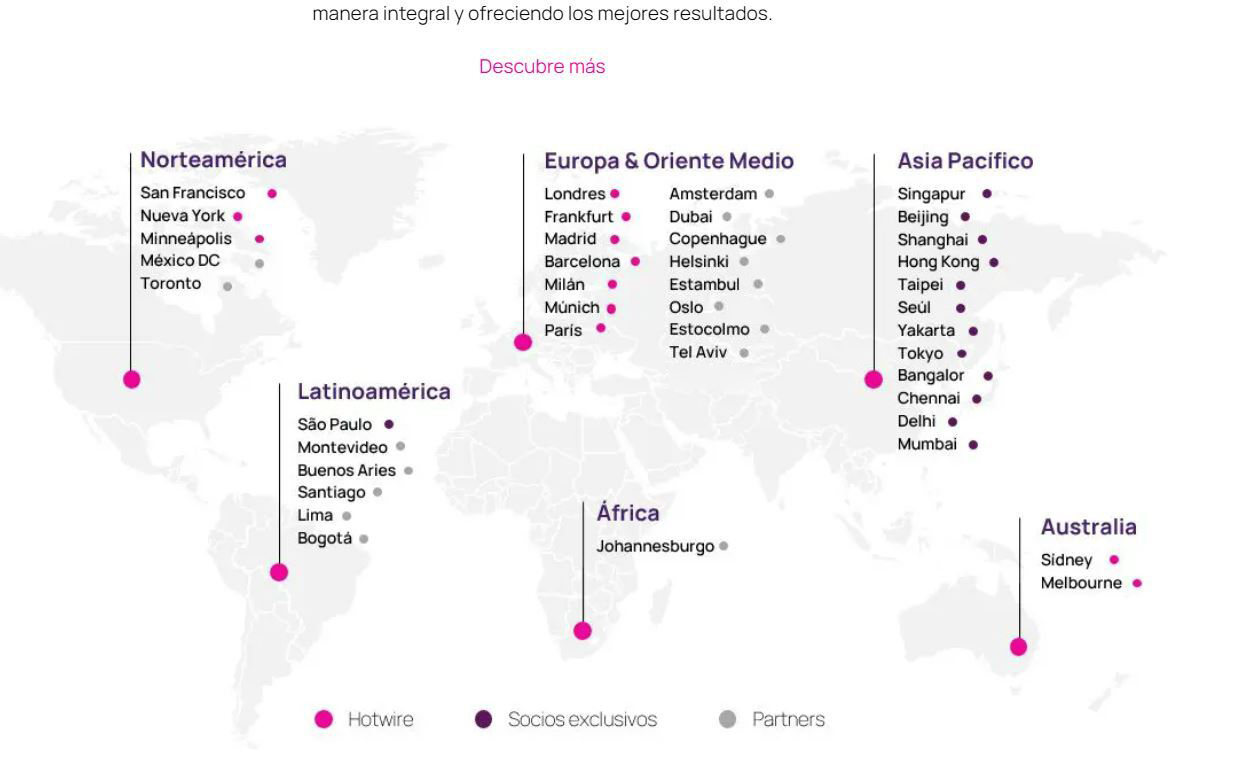Click the Madrid entry
The width and height of the screenshot is (1243, 777).
pyautogui.click(x=570, y=239)
